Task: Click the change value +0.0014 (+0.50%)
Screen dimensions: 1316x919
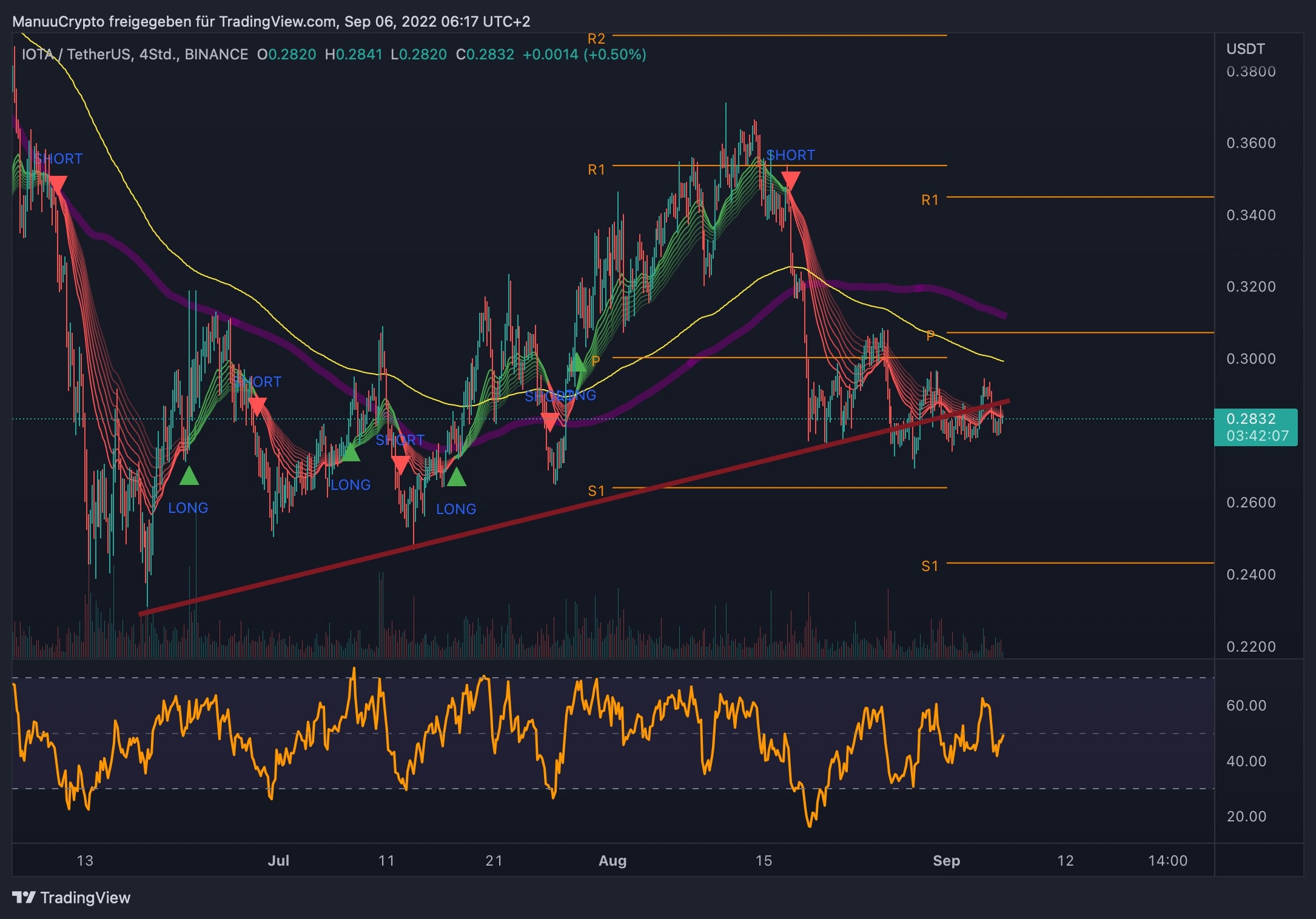Action: 584,55
